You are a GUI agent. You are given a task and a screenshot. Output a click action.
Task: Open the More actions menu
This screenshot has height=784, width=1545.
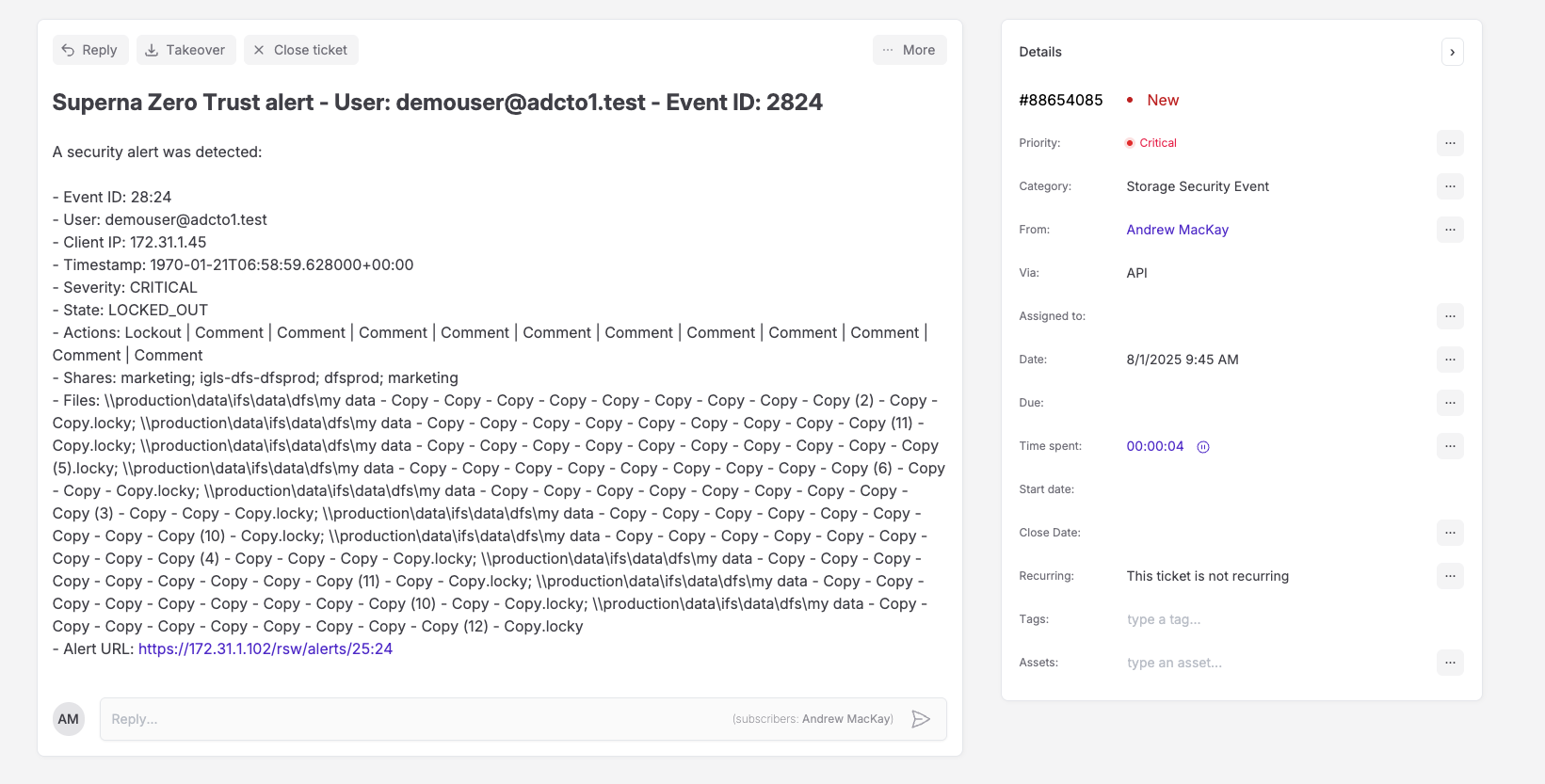coord(909,50)
